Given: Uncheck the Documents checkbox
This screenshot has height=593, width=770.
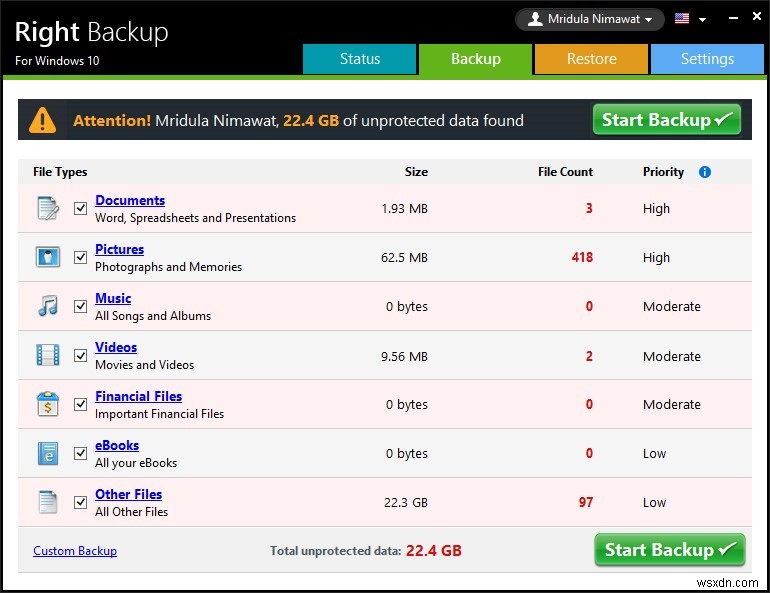Looking at the screenshot, I should (81, 208).
